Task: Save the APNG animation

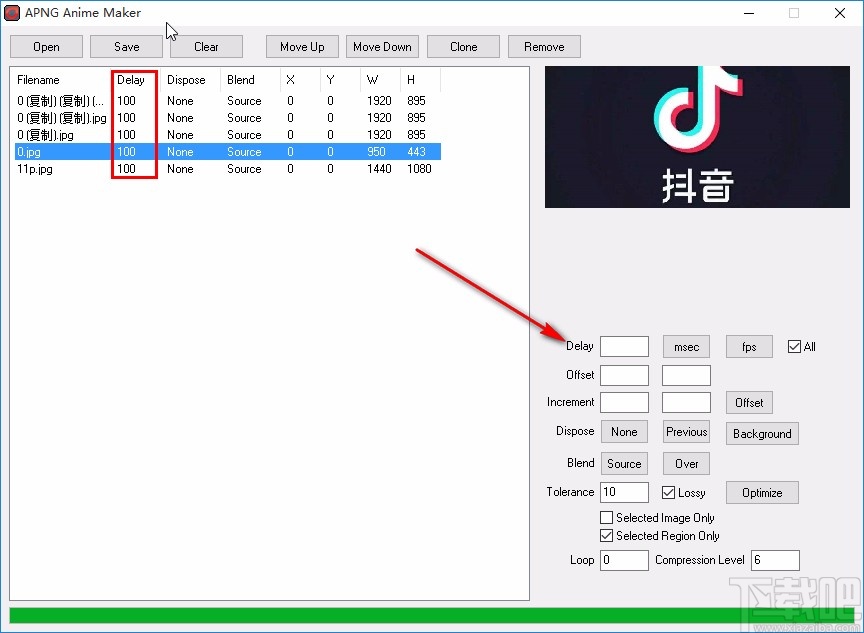Action: (x=126, y=46)
